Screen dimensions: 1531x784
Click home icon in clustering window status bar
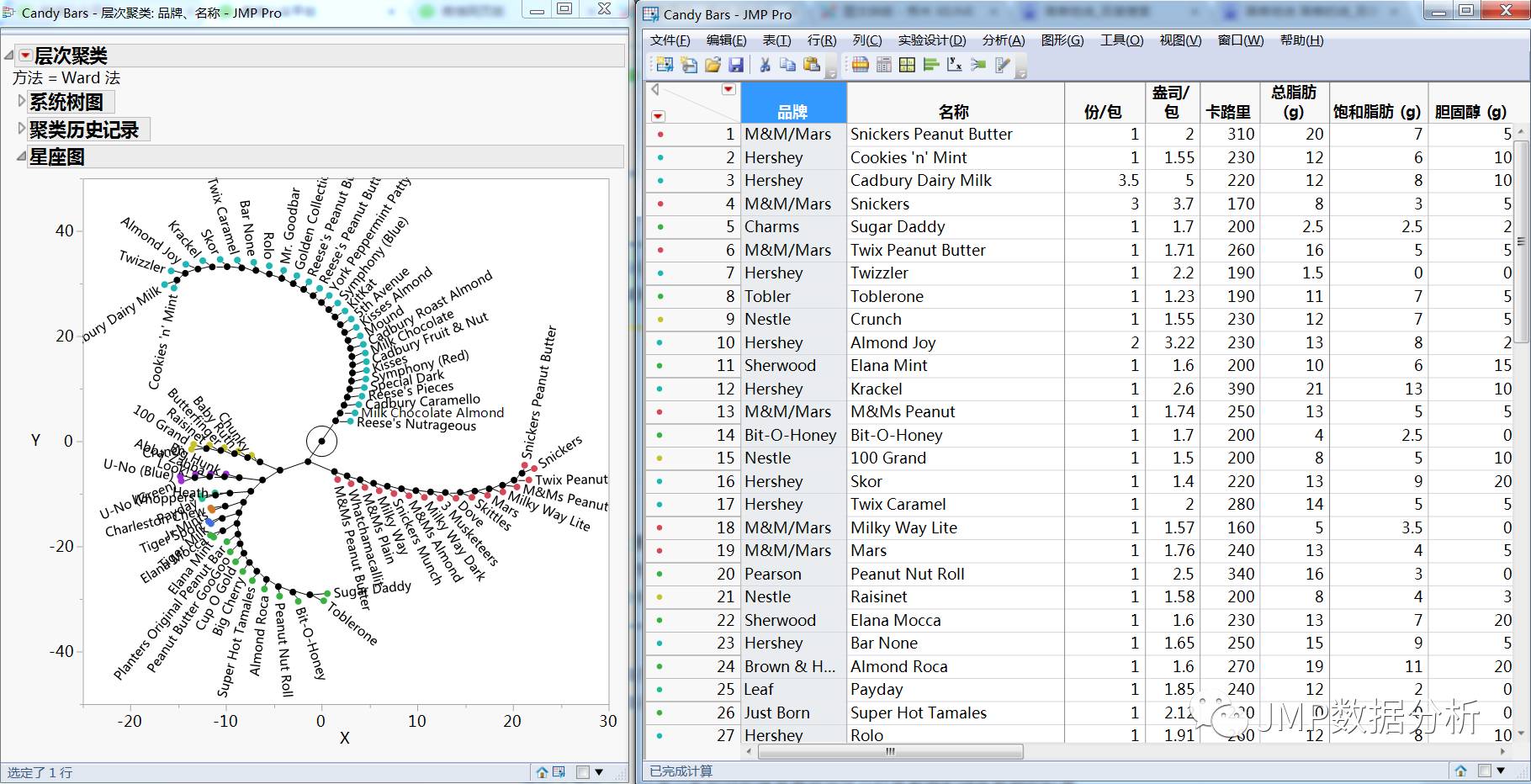542,771
